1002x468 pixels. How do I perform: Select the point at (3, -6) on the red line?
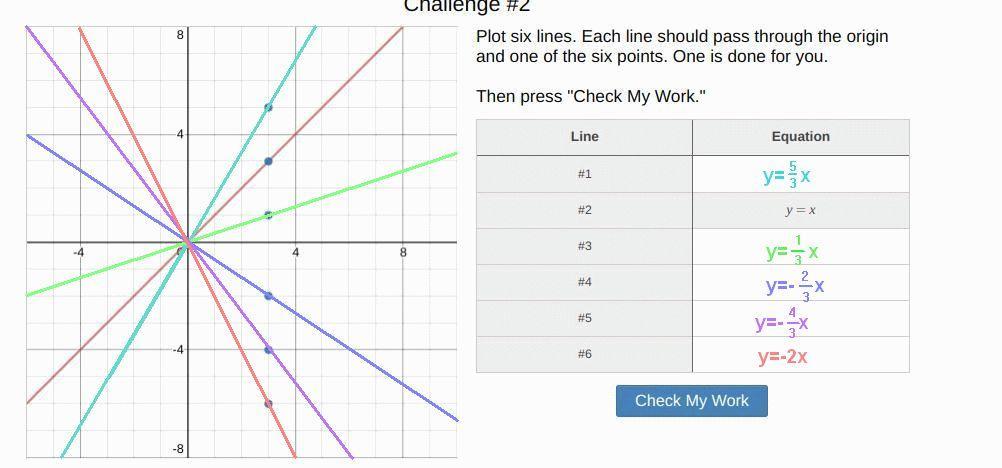(x=268, y=404)
